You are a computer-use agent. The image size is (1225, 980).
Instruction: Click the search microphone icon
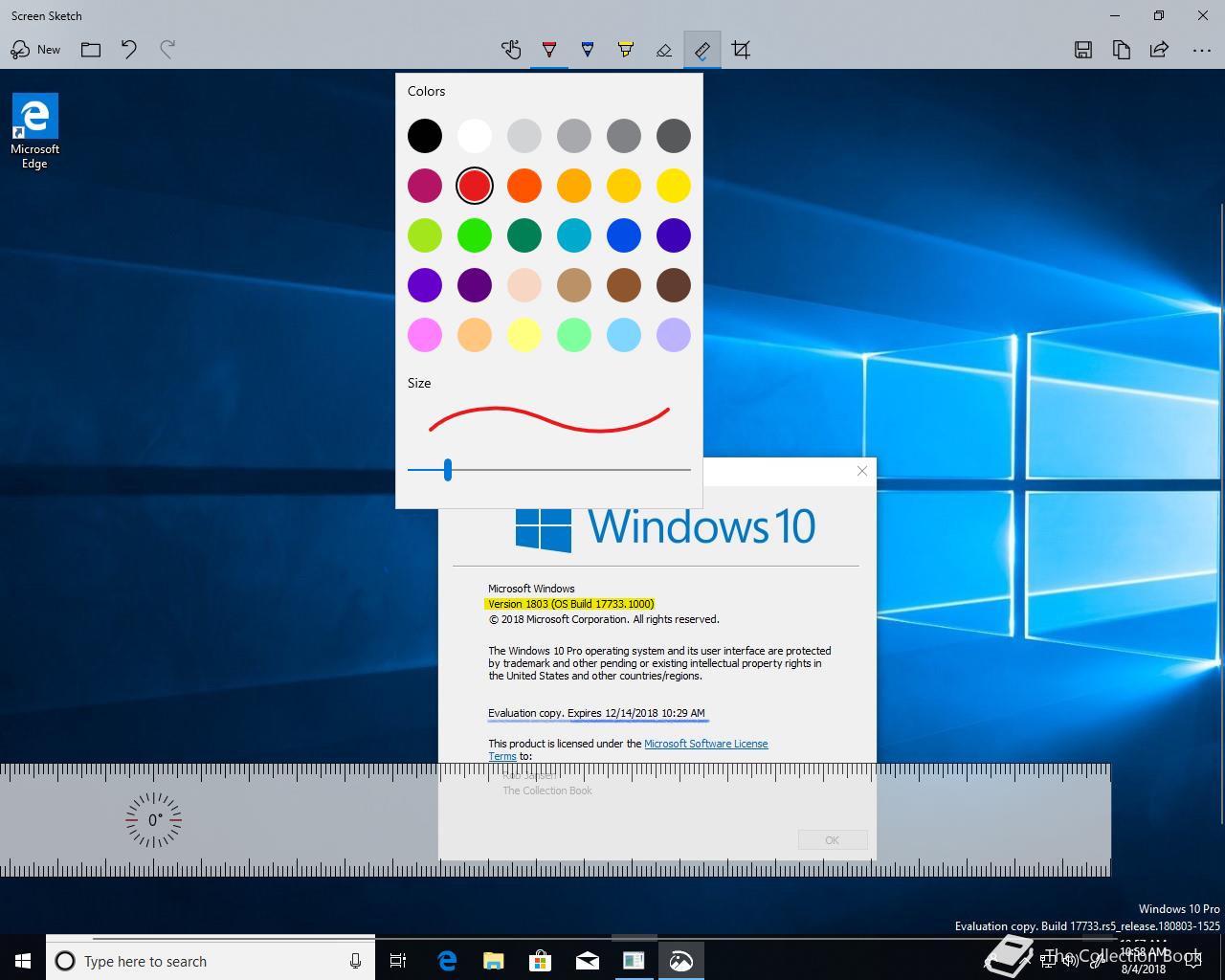coord(355,961)
